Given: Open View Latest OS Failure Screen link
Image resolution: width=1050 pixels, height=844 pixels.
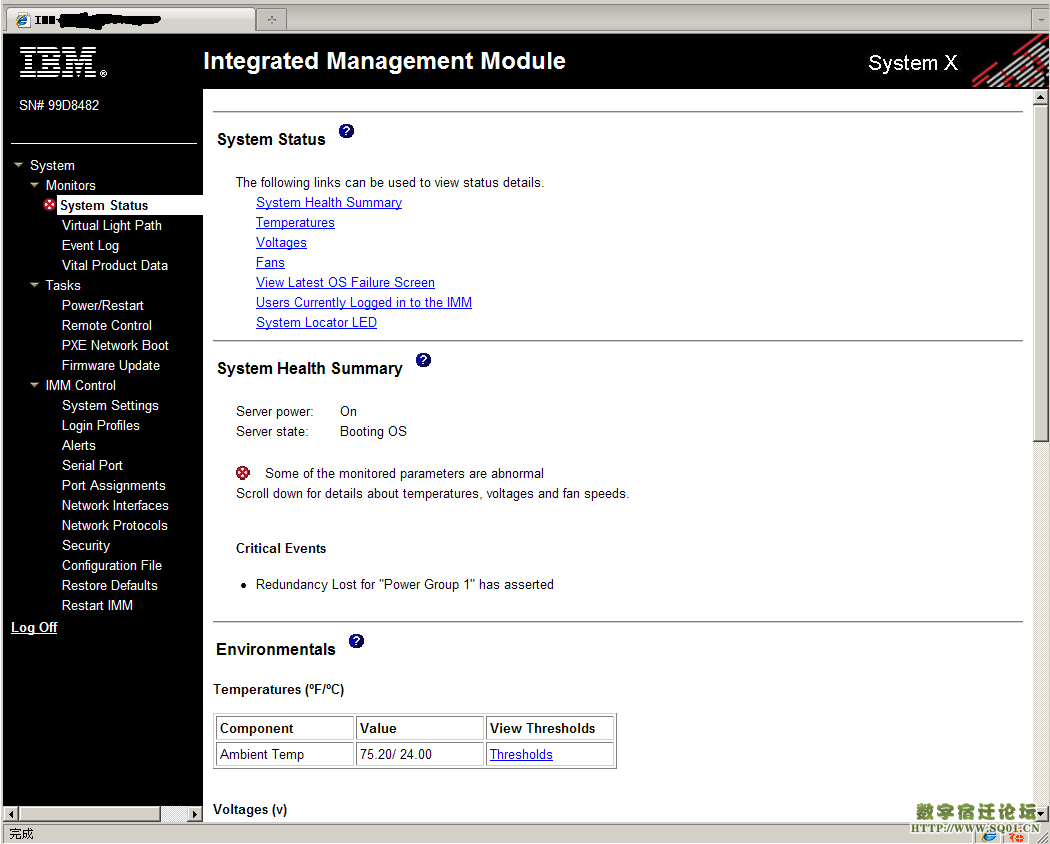Looking at the screenshot, I should coord(346,283).
